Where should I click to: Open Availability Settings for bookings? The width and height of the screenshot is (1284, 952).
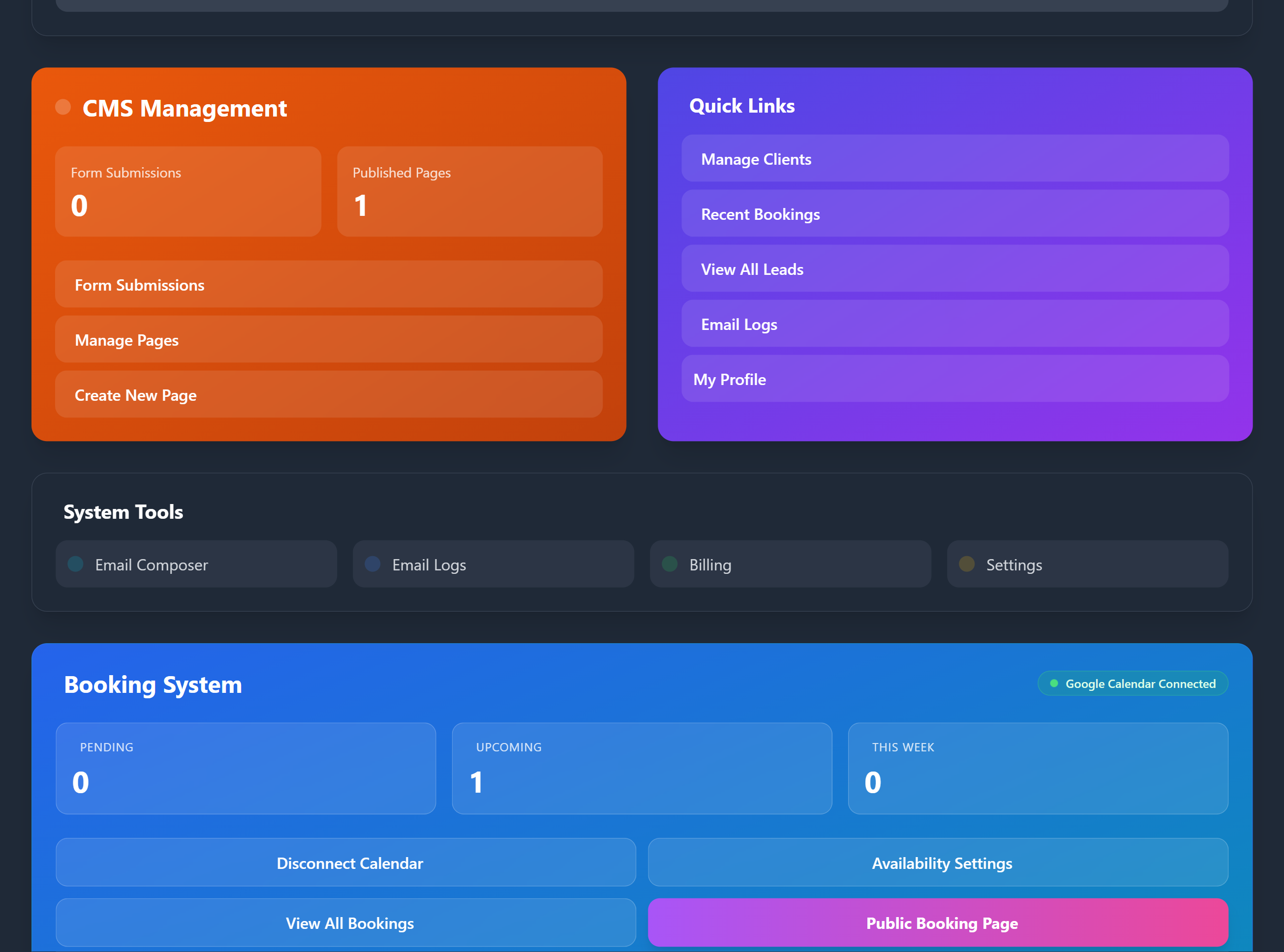[942, 863]
